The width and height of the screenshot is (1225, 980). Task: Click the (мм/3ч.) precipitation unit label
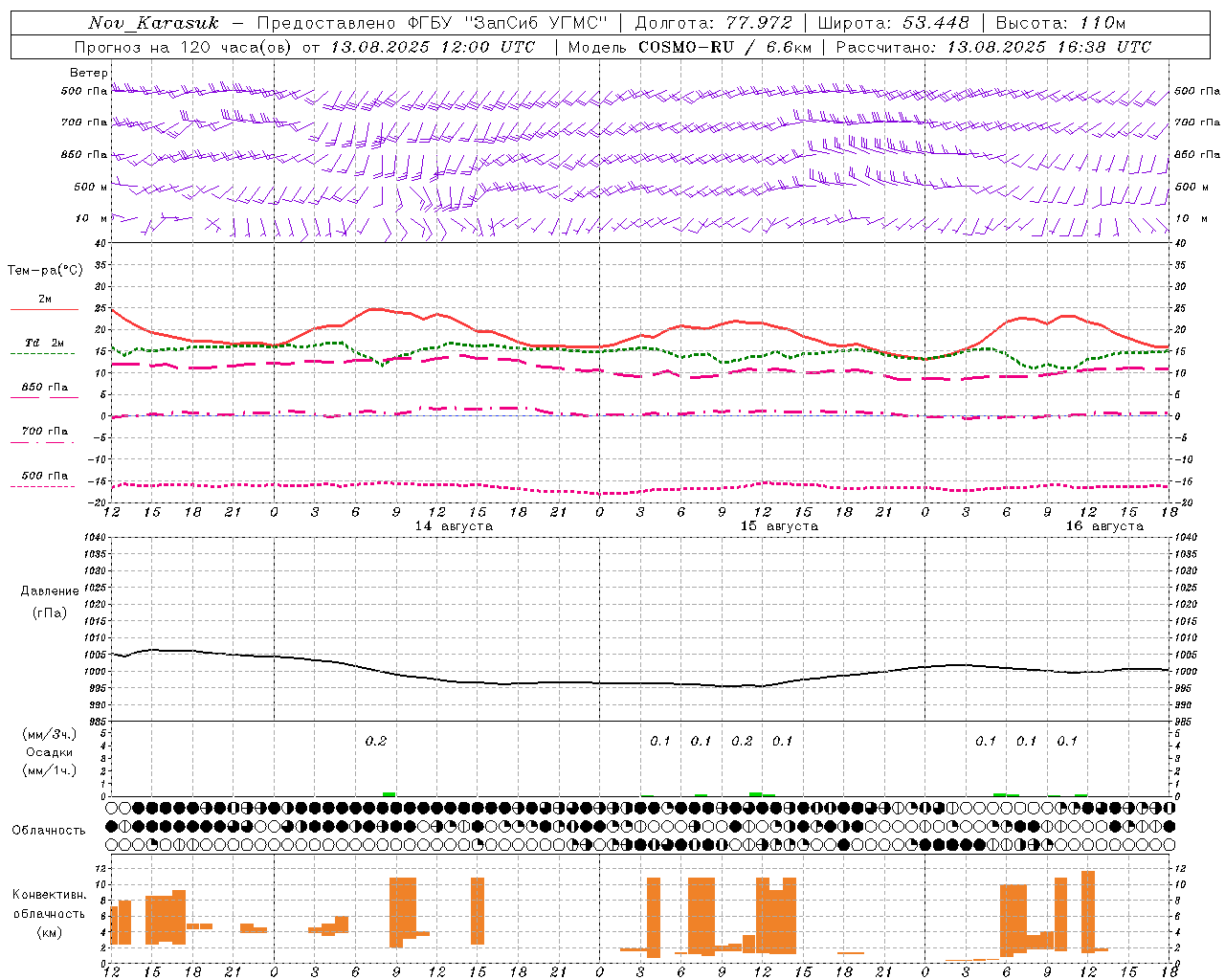click(50, 735)
